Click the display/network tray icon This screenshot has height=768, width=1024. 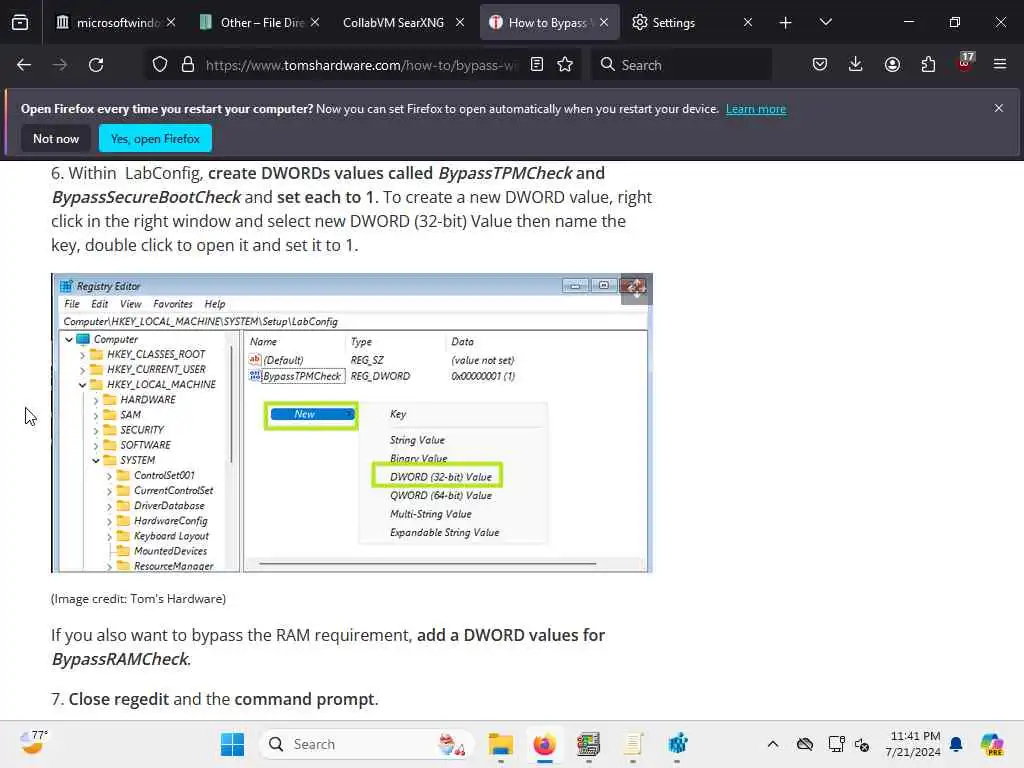(x=836, y=744)
